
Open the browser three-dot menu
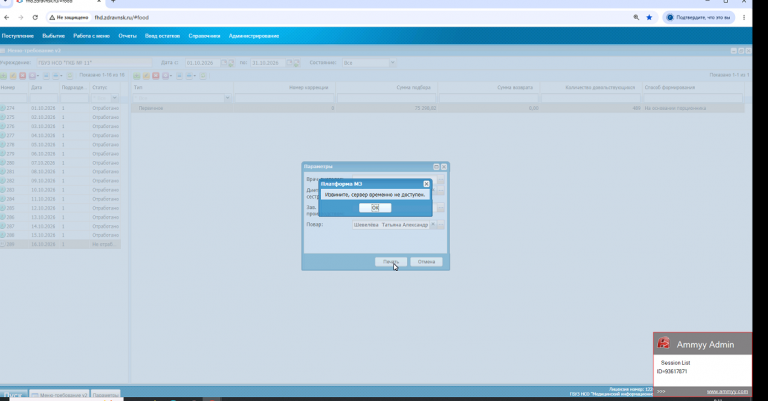pyautogui.click(x=744, y=17)
